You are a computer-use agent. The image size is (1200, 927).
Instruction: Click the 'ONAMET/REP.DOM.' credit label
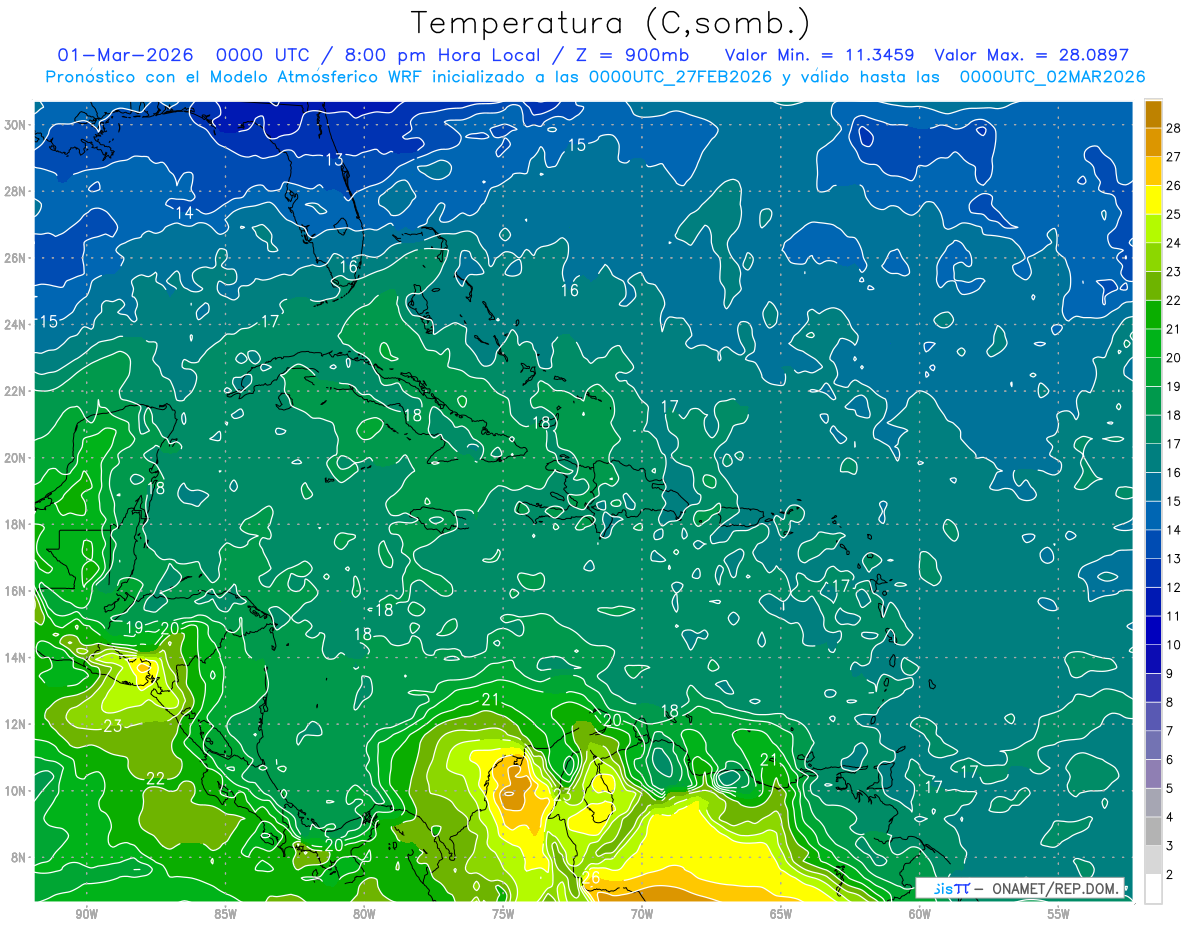pyautogui.click(x=1056, y=887)
